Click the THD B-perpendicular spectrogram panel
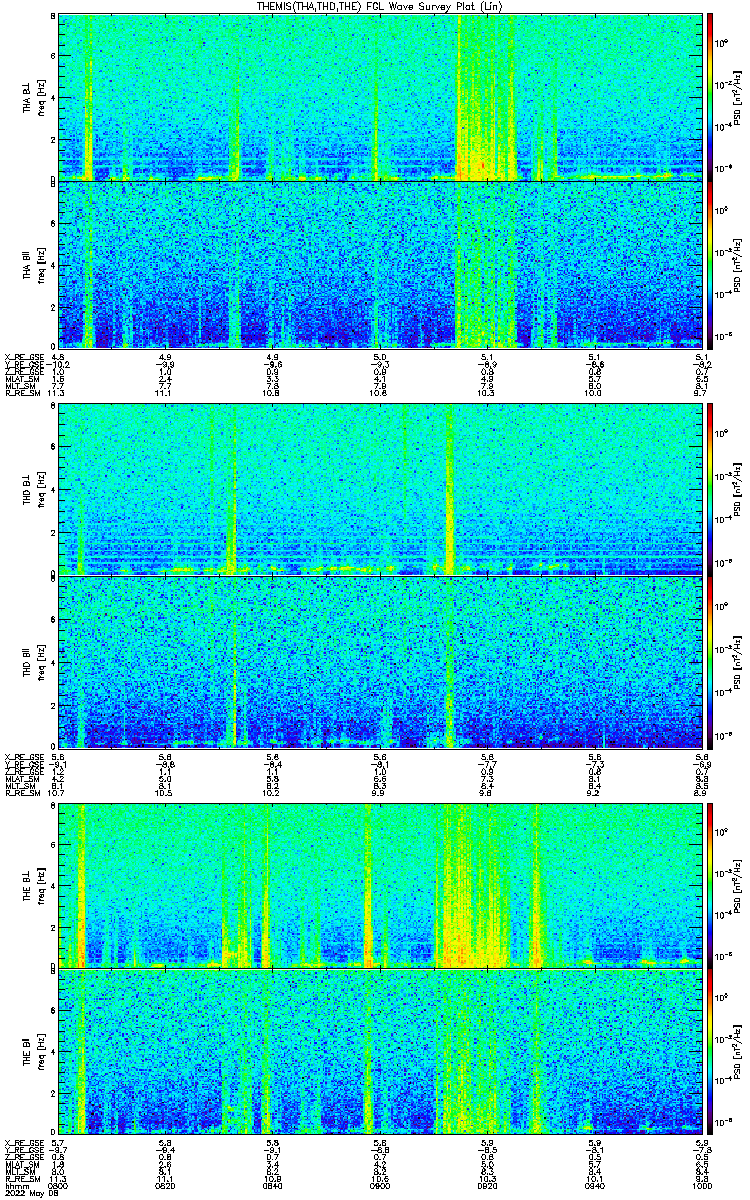The width and height of the screenshot is (750, 1200). 380,490
